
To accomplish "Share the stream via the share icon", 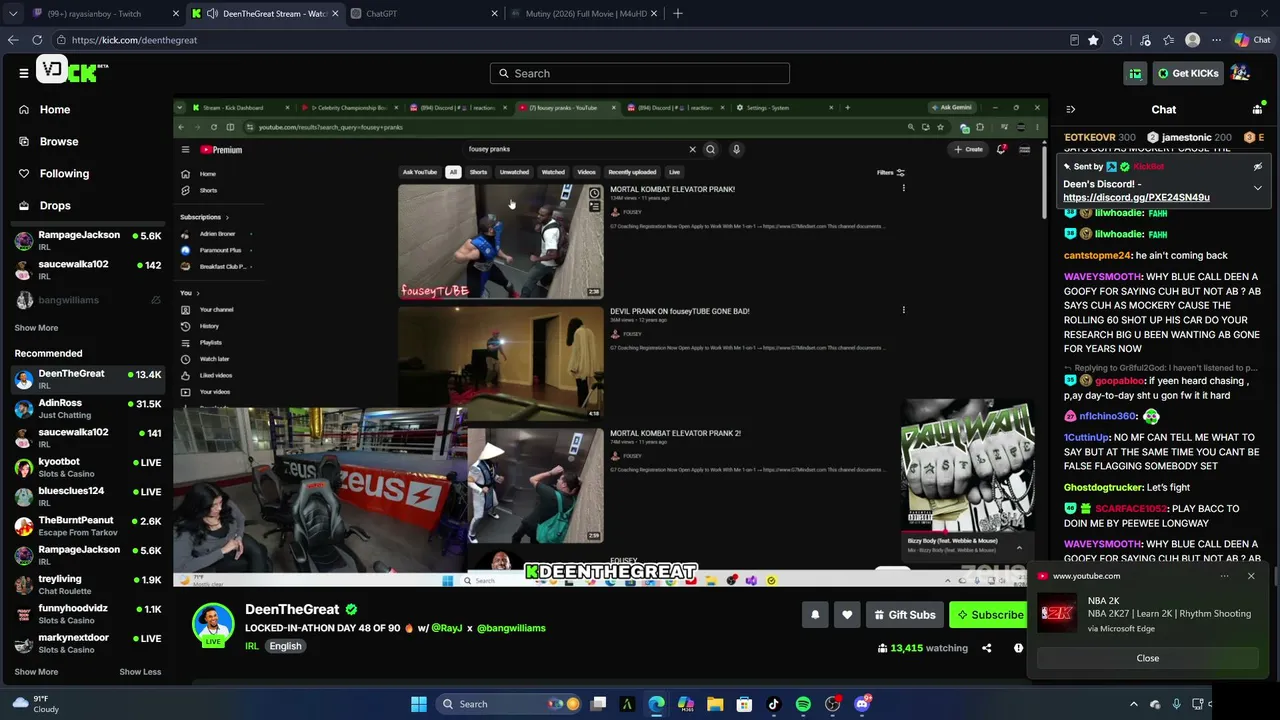I will pos(986,648).
